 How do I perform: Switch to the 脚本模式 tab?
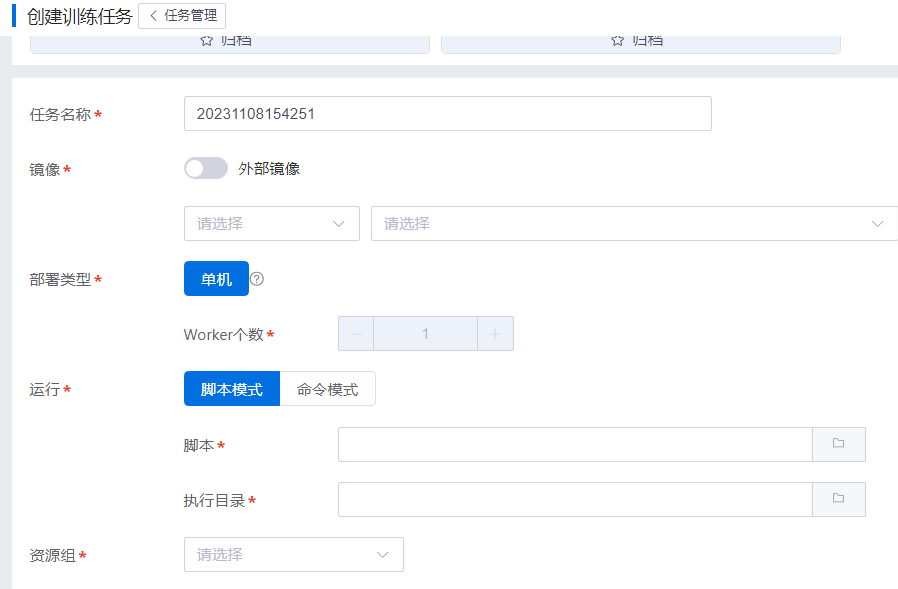click(x=232, y=389)
